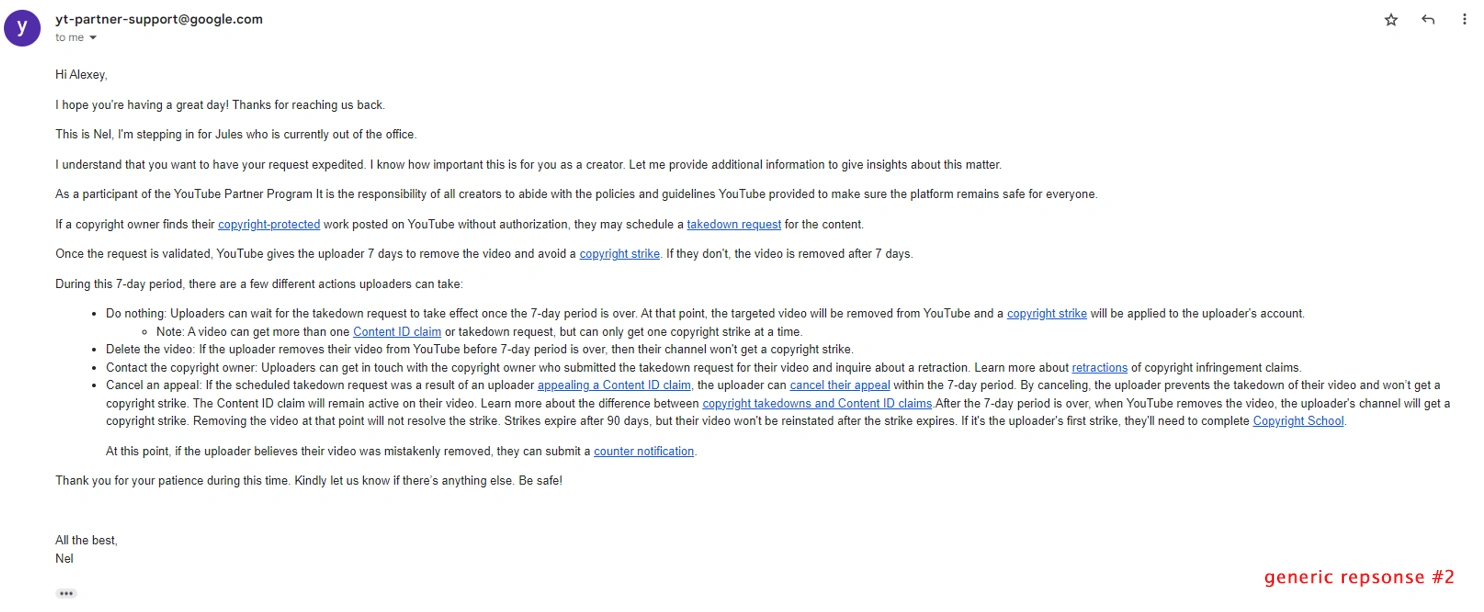
Task: Click the sender email address yt-partner-support@google.com
Action: coord(159,19)
